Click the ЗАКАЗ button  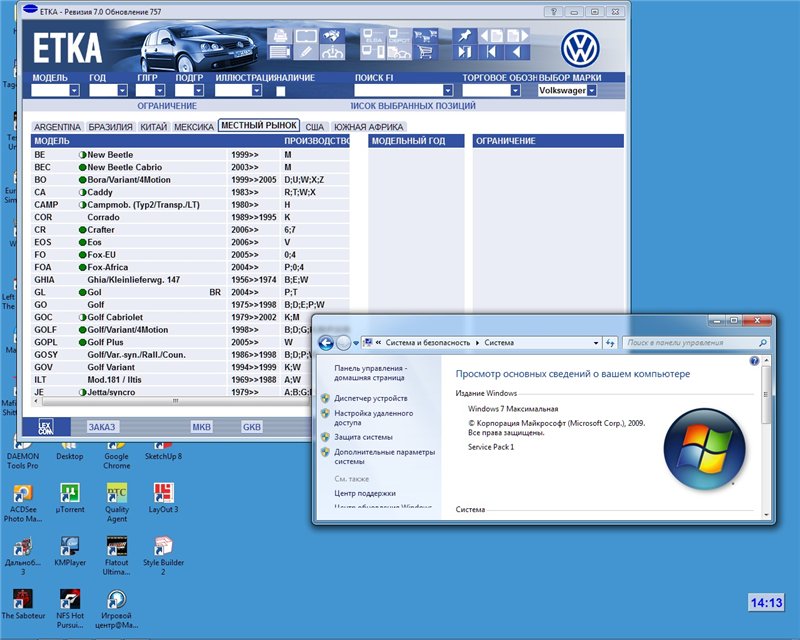pyautogui.click(x=102, y=427)
